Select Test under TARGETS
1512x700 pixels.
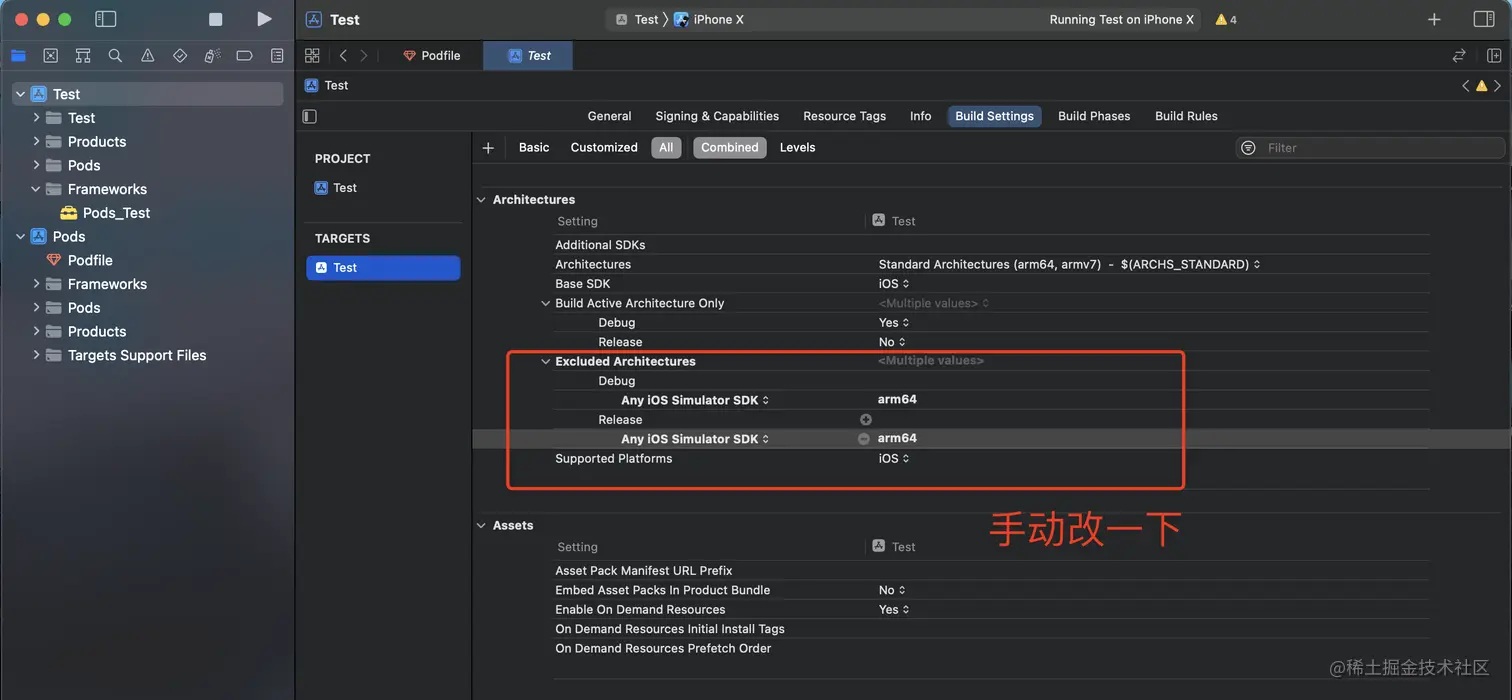tap(383, 268)
